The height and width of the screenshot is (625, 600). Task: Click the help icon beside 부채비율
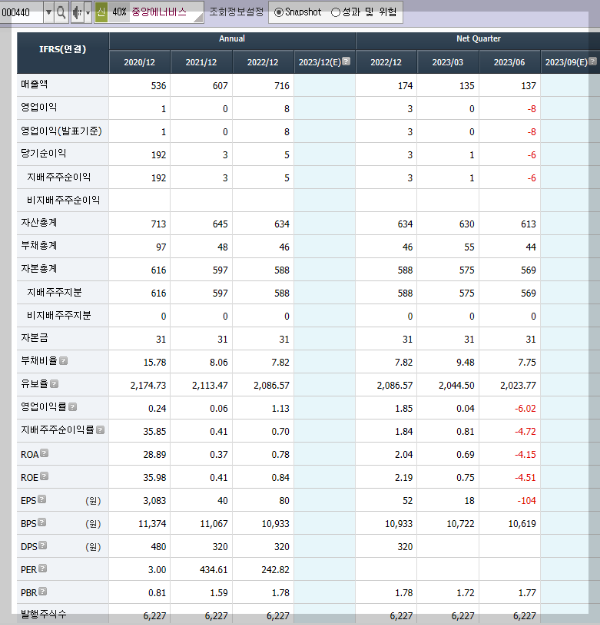[63, 361]
